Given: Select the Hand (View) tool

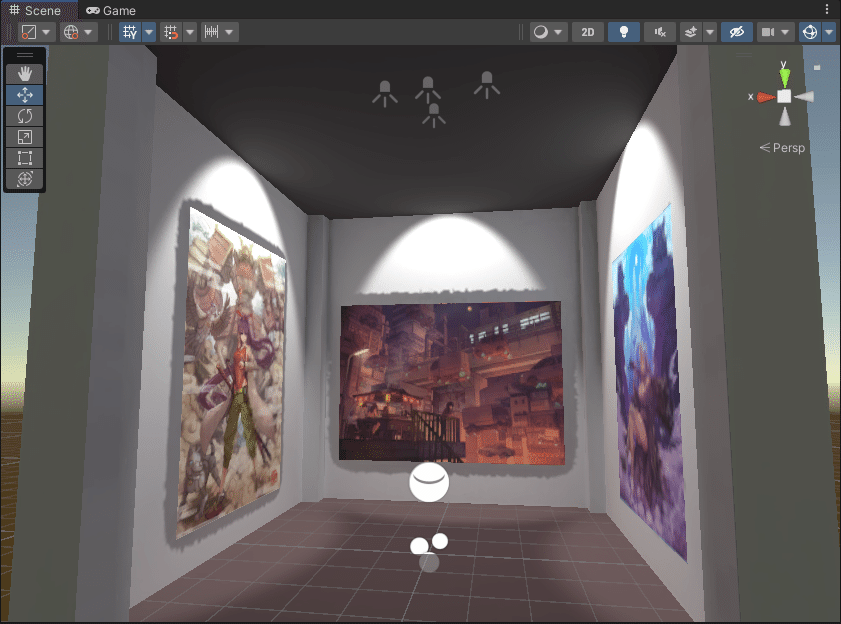Looking at the screenshot, I should tap(25, 74).
